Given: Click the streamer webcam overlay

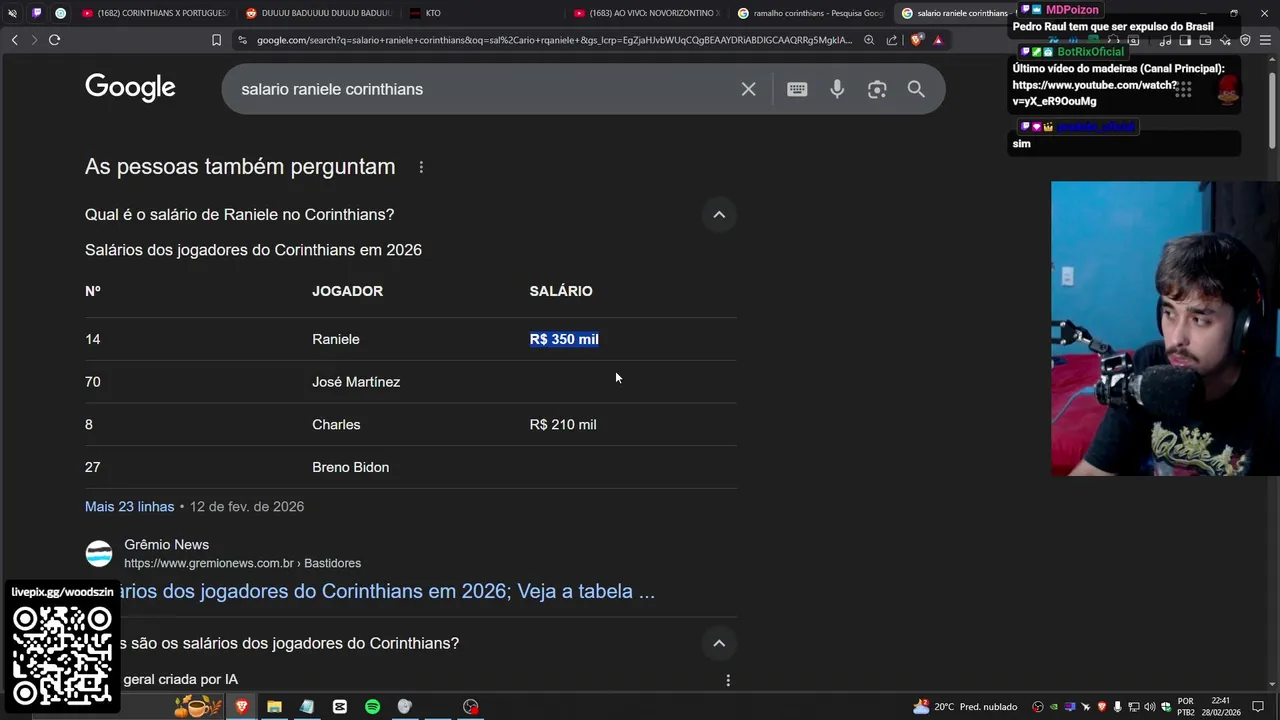Looking at the screenshot, I should click(1165, 328).
